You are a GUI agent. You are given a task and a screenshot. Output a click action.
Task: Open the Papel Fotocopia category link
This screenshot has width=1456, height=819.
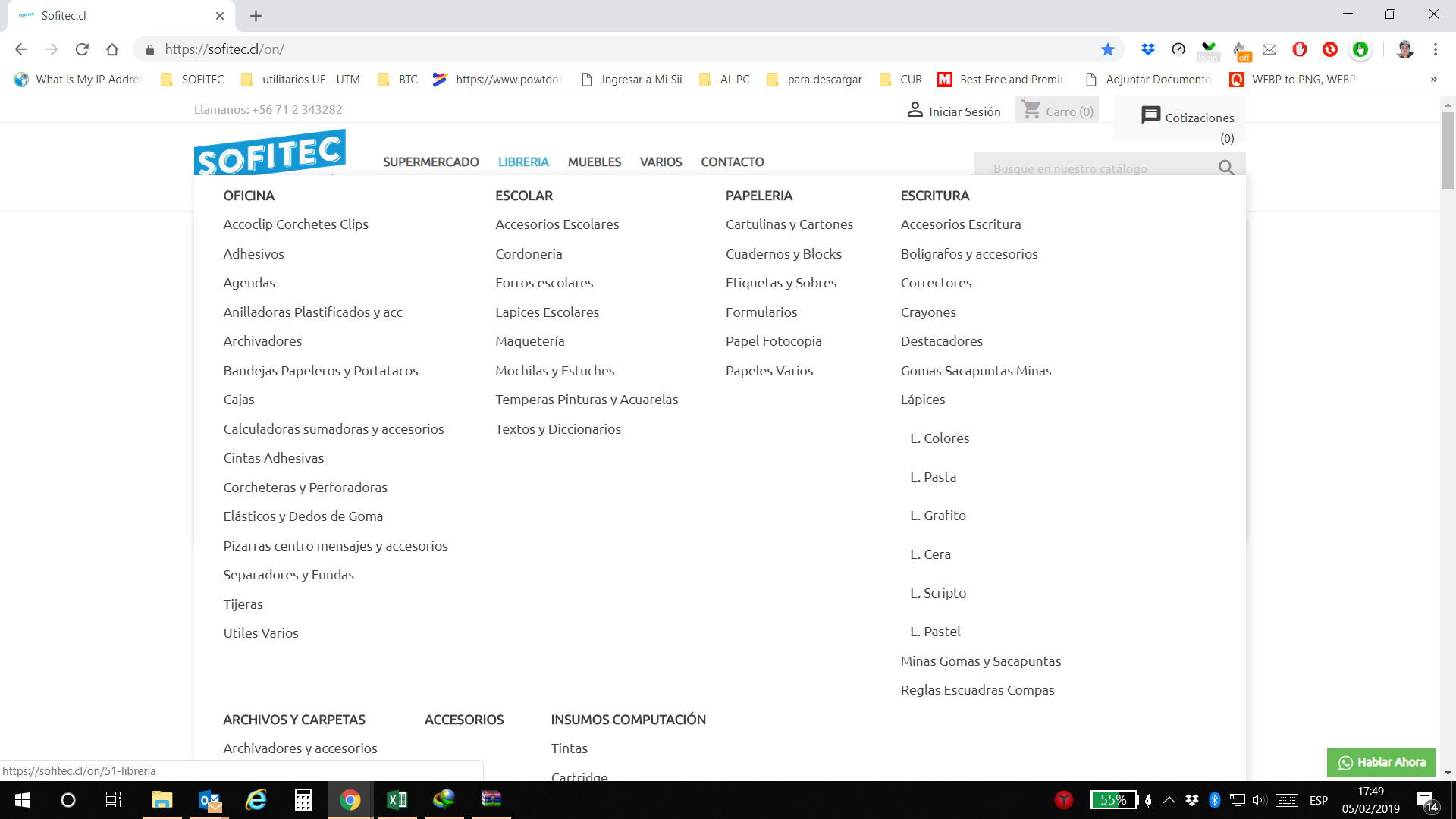click(773, 341)
